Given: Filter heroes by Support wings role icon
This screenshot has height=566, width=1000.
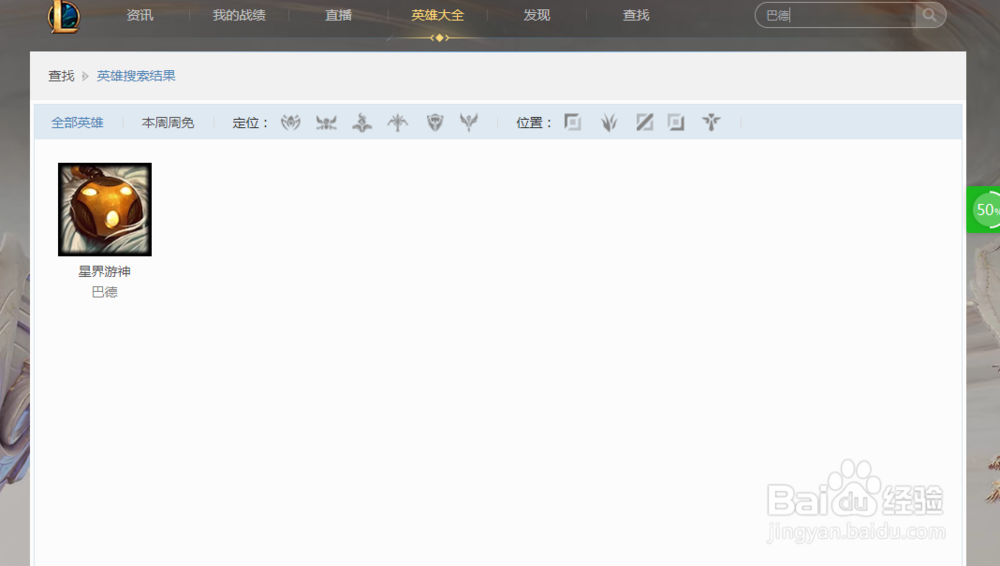Looking at the screenshot, I should tap(469, 122).
